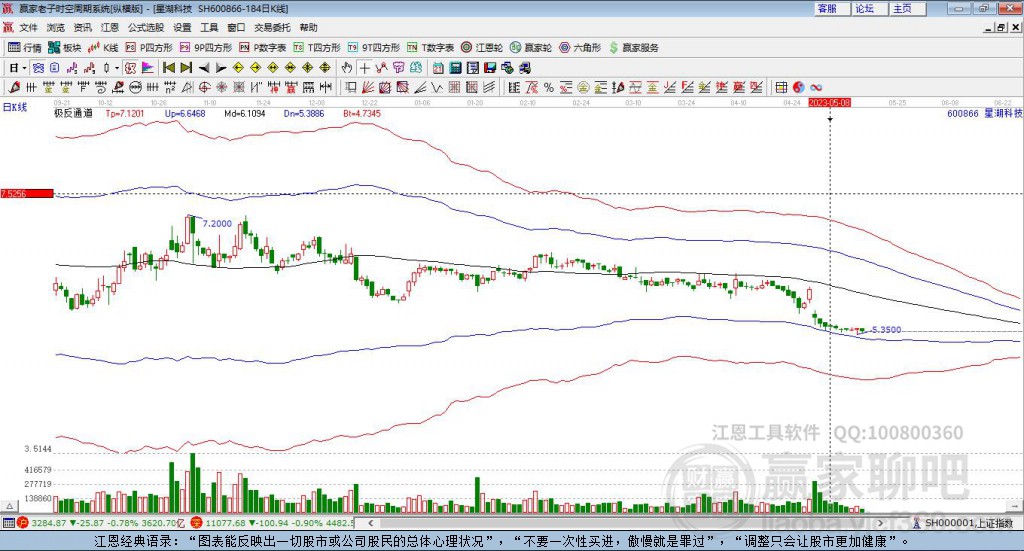Click the horizontal scrollbar right arrow
The image size is (1024, 551).
[880, 523]
